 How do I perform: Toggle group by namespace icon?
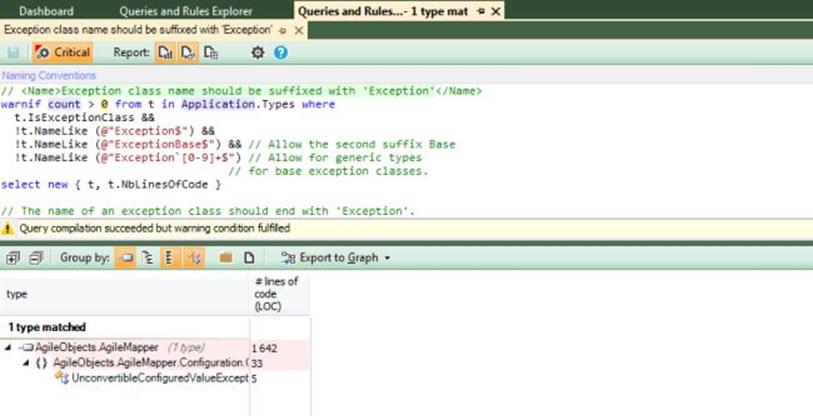[170, 258]
